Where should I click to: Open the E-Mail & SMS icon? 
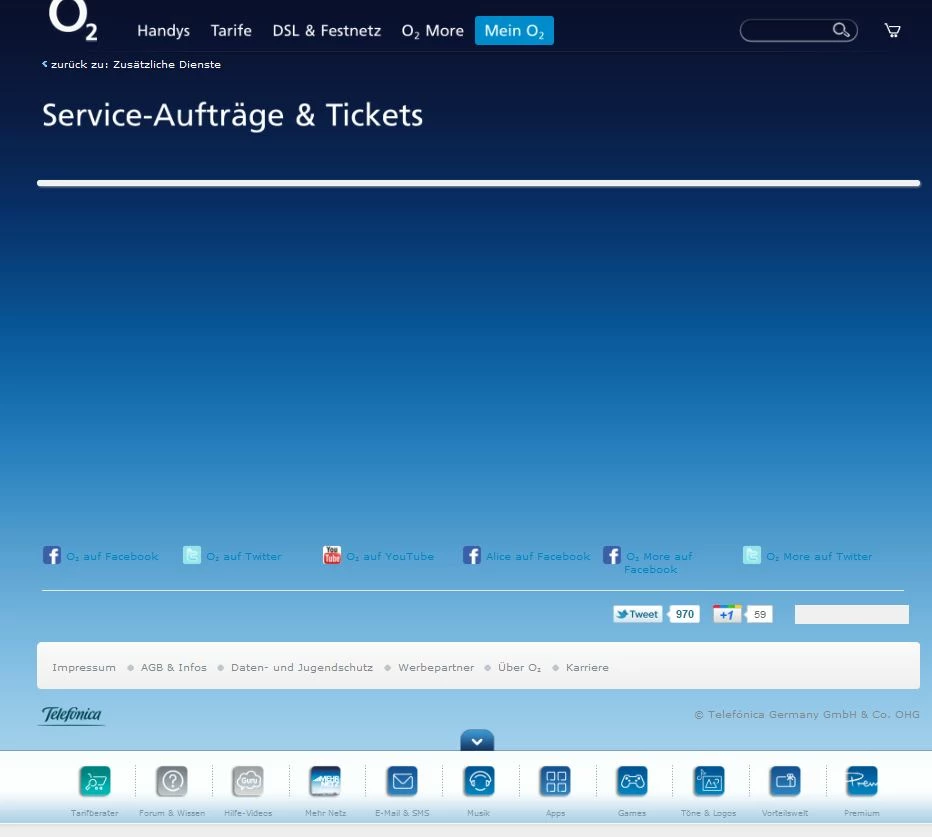pos(402,781)
